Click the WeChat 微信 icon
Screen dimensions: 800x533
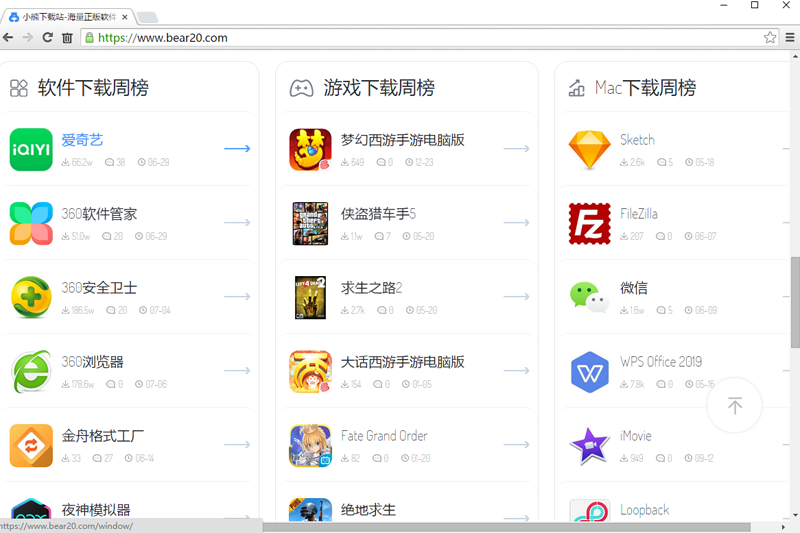click(x=589, y=297)
